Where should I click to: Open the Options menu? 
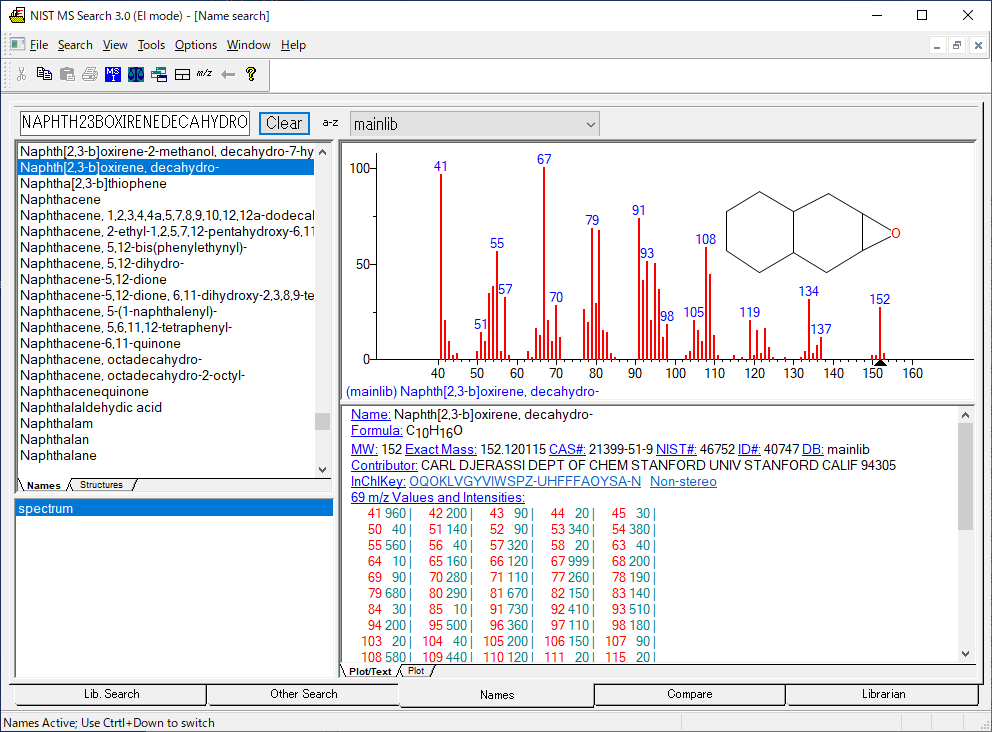pos(195,45)
